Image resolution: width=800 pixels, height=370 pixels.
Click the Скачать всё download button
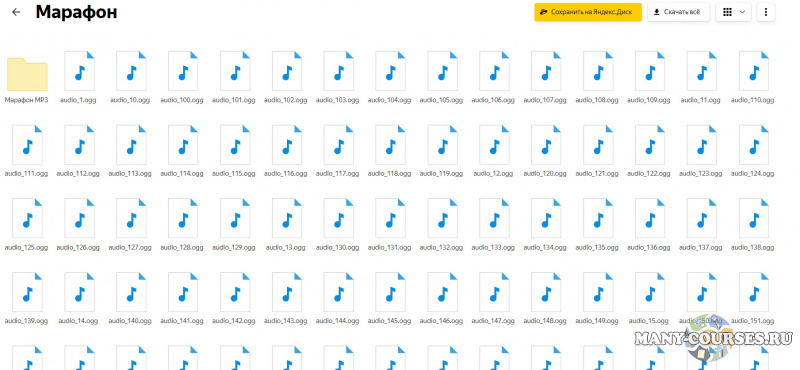[x=679, y=12]
